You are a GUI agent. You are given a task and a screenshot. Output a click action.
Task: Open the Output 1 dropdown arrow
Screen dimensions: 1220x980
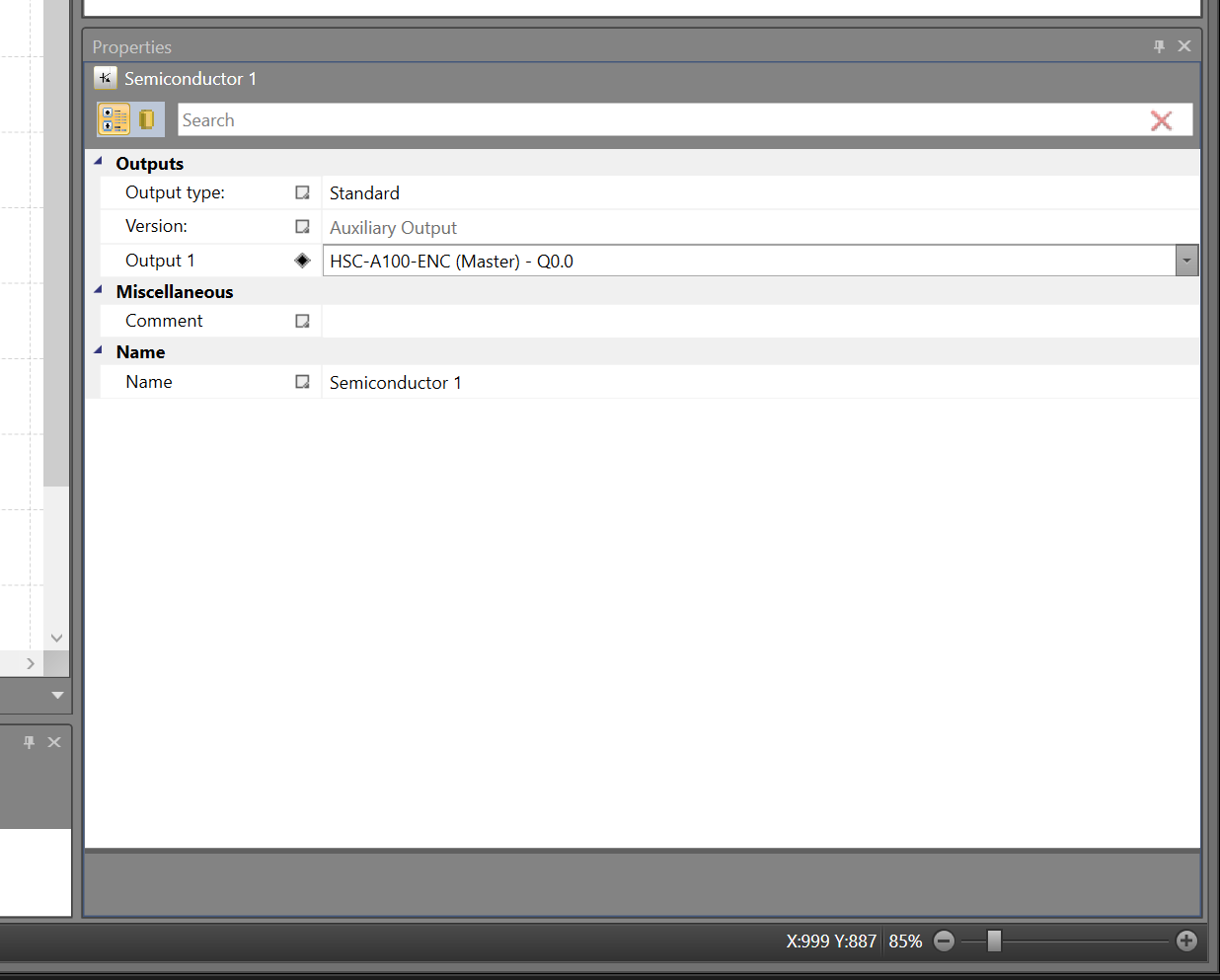[x=1186, y=261]
